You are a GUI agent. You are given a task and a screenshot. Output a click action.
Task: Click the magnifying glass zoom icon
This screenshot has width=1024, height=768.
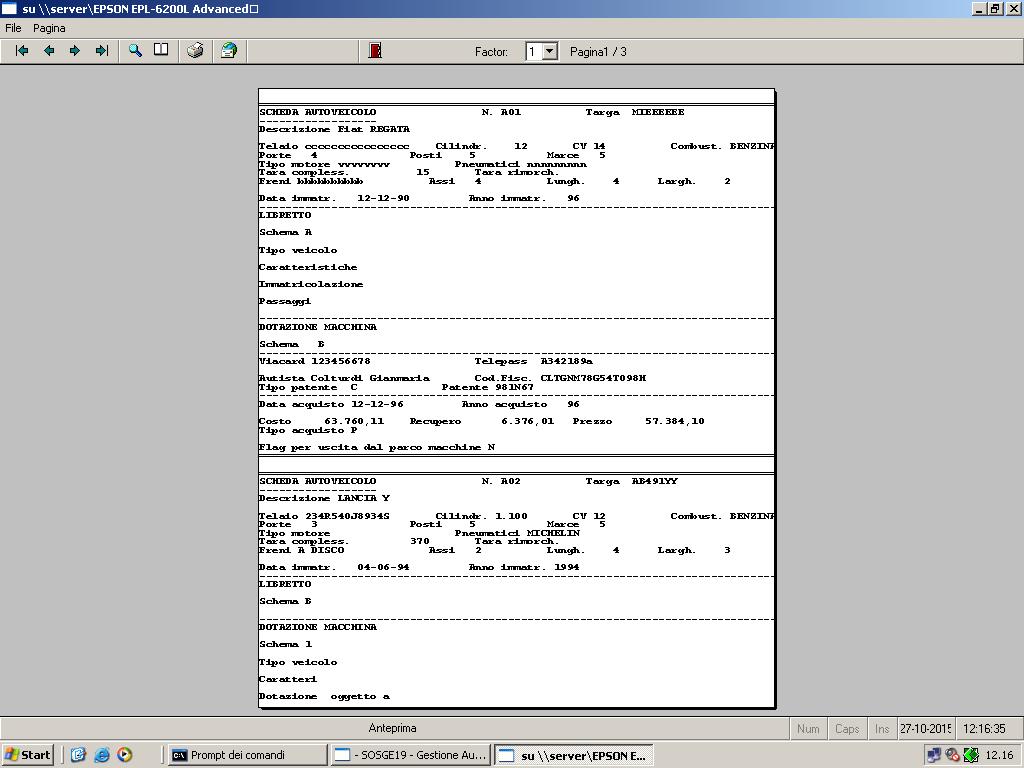pyautogui.click(x=135, y=51)
